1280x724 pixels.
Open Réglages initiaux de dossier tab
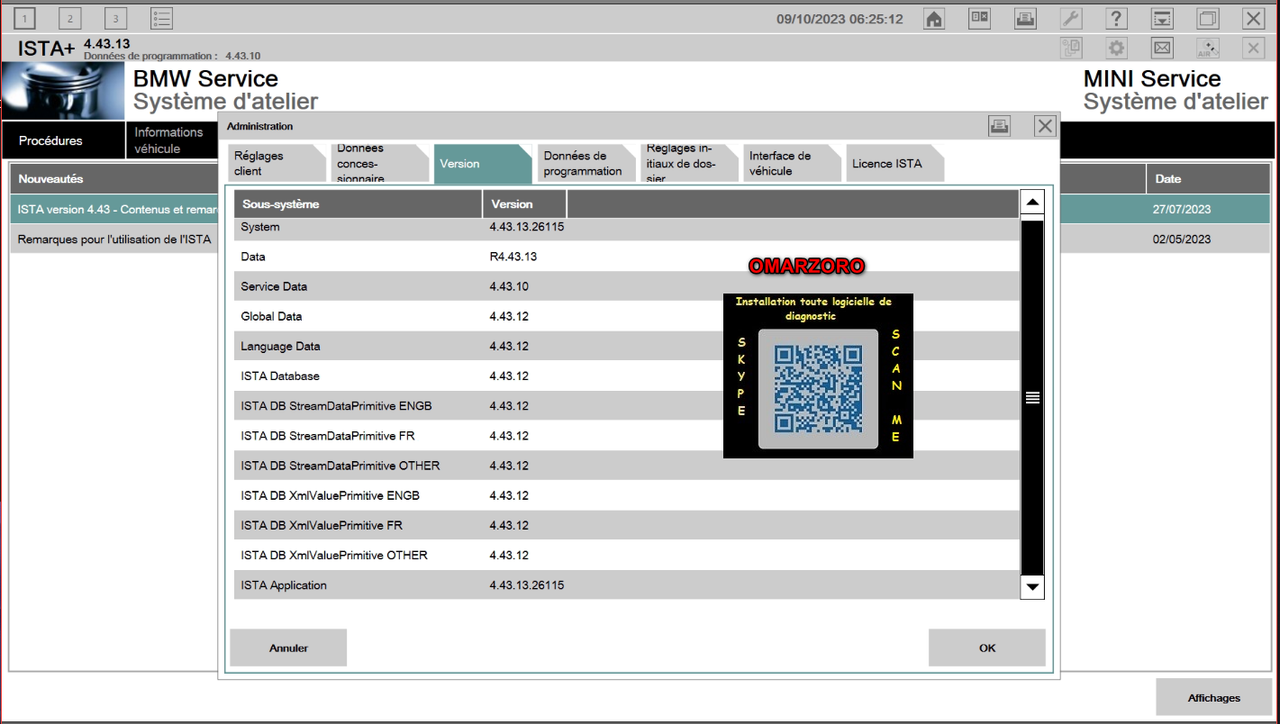[688, 163]
